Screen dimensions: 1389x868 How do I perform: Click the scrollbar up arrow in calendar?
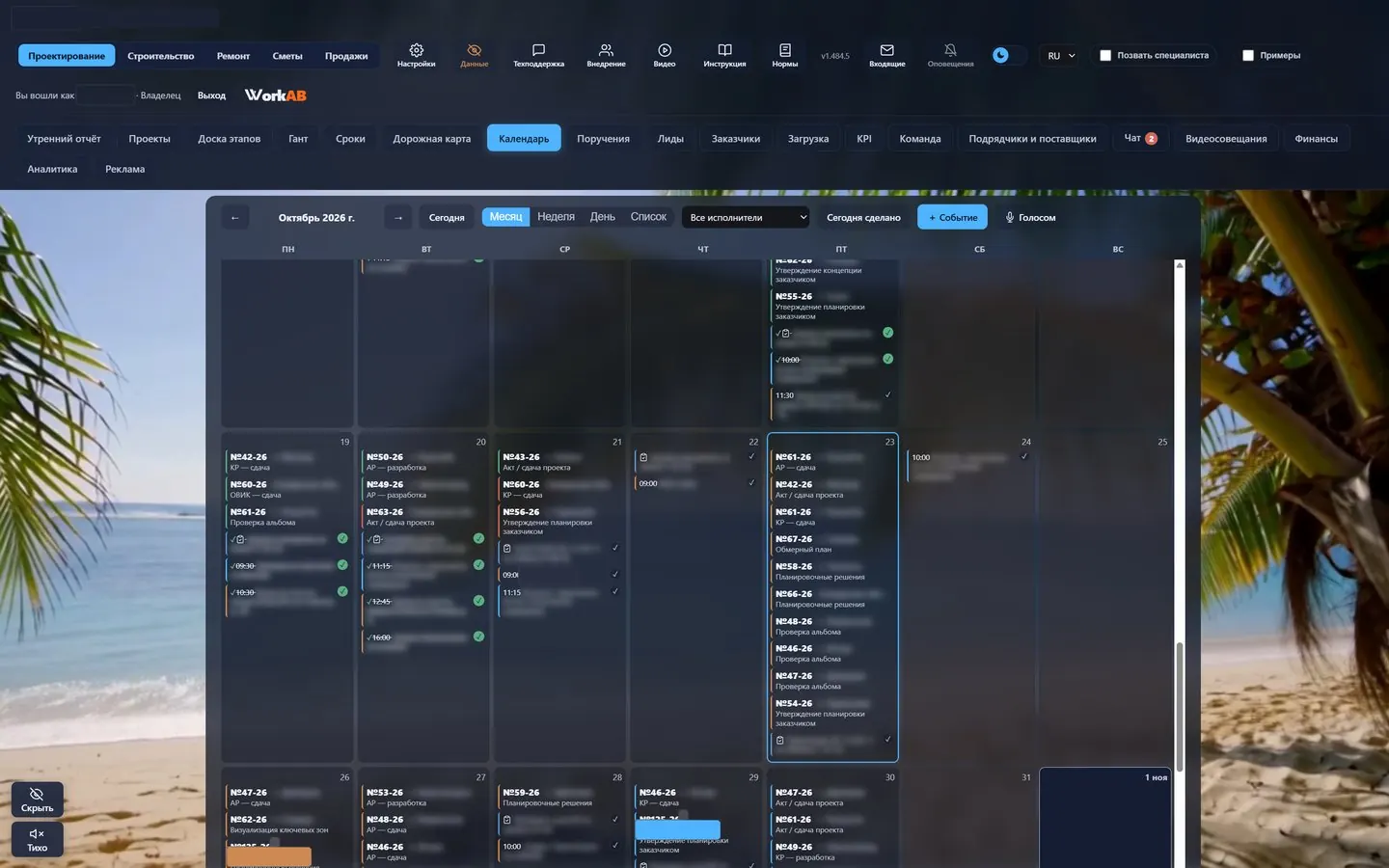[1179, 265]
